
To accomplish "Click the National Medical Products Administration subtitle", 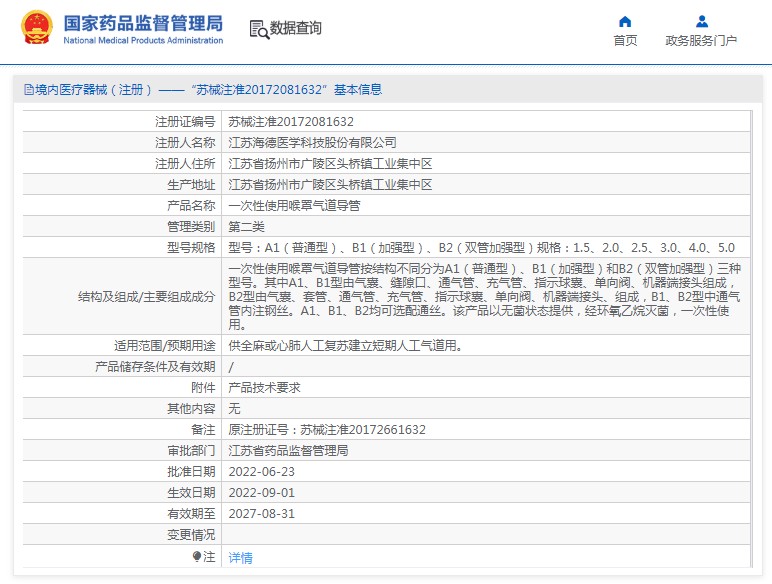I will point(143,41).
